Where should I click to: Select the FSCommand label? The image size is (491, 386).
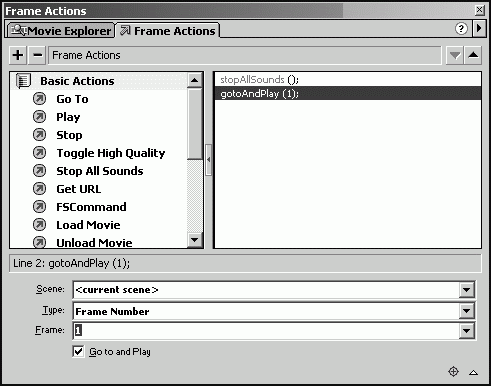coord(91,207)
